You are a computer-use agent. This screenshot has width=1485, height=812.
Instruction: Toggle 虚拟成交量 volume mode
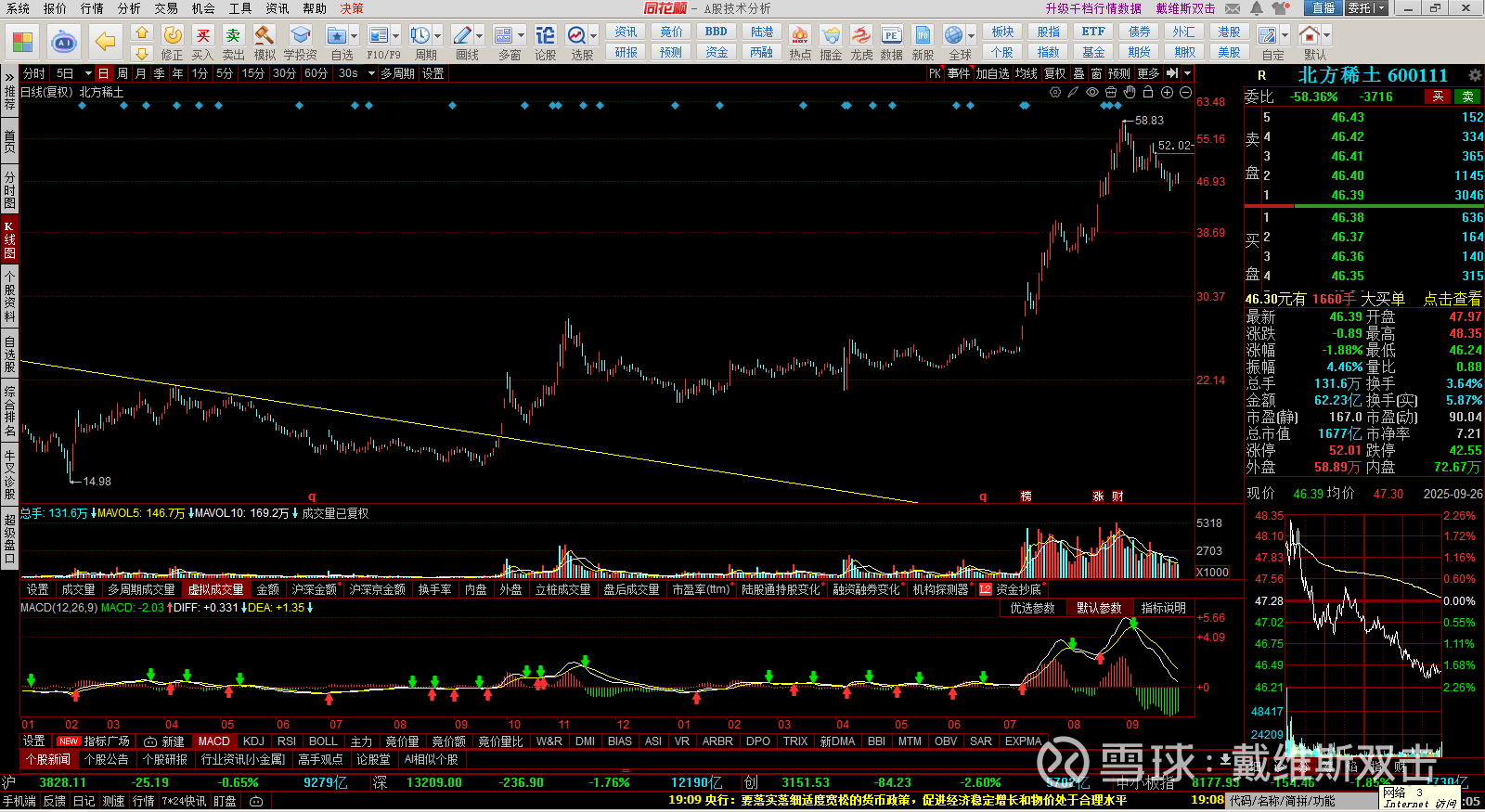tap(216, 589)
